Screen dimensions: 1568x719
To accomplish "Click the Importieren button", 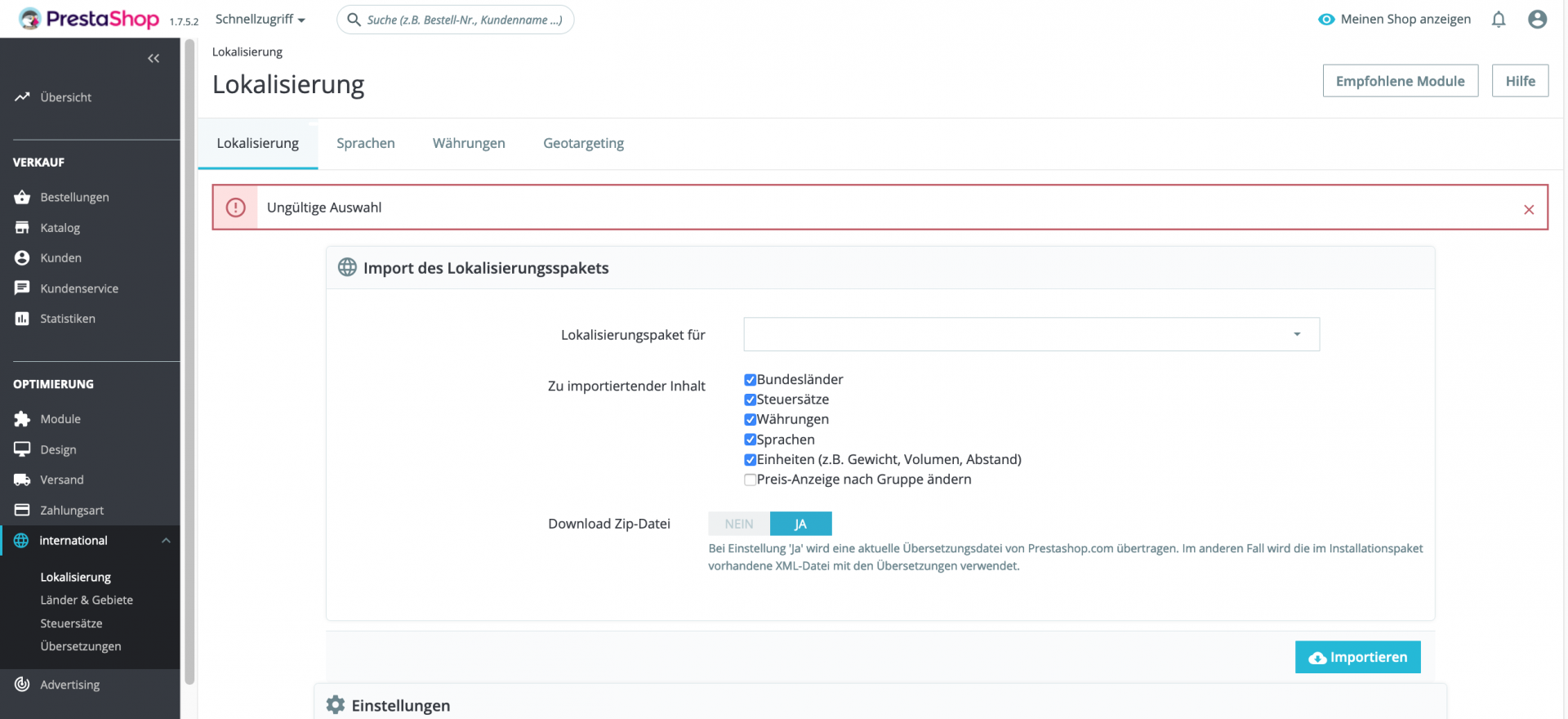I will pos(1357,657).
